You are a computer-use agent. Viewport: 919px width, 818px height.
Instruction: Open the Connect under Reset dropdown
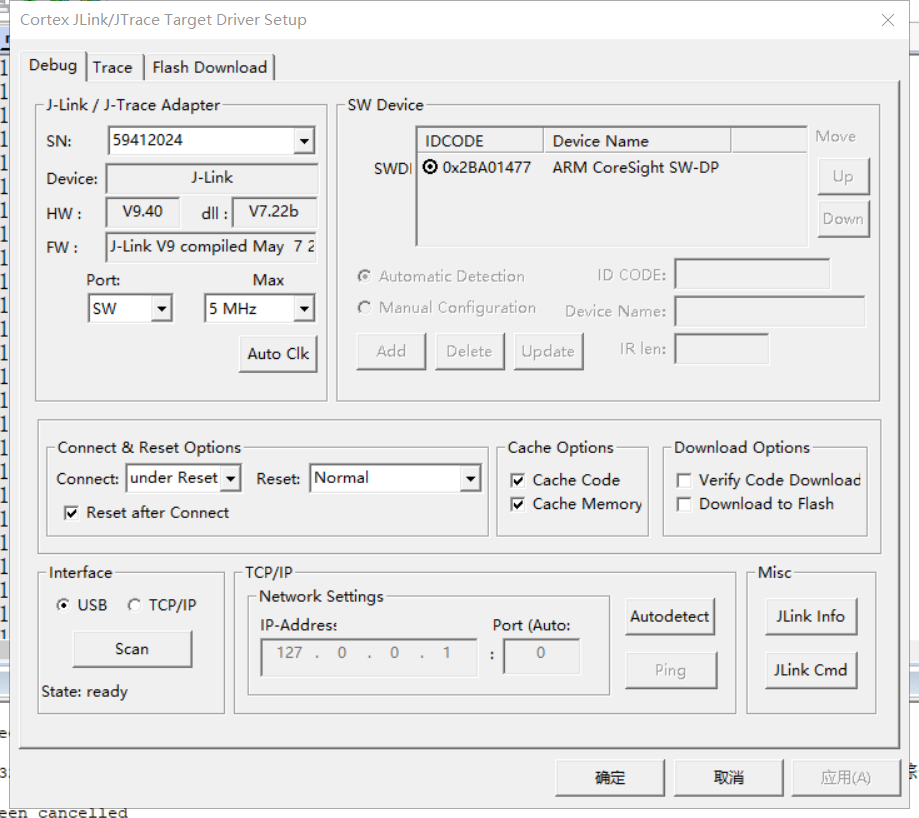point(231,479)
